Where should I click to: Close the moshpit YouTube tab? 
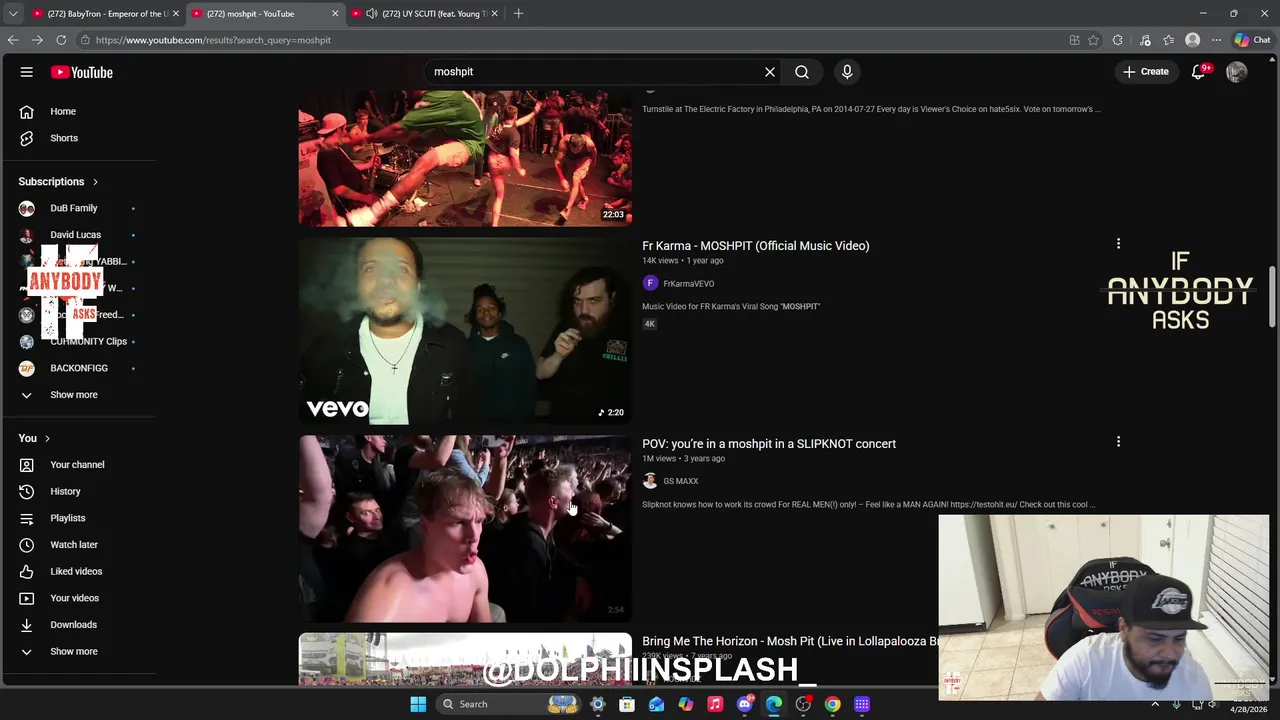(x=335, y=14)
